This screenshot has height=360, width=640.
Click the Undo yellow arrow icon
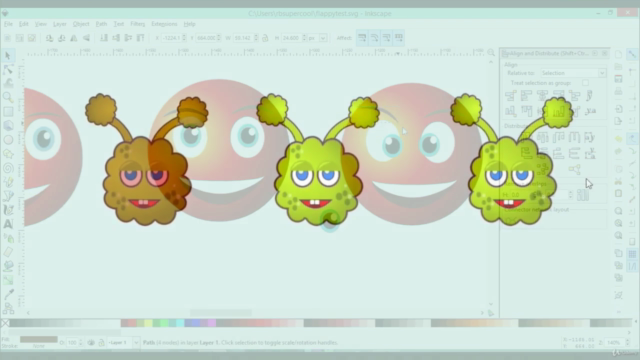coord(618,139)
